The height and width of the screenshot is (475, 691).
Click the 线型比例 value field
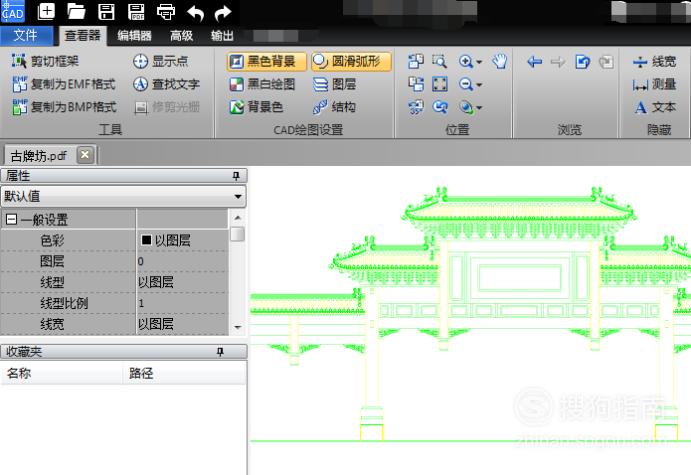coord(182,303)
